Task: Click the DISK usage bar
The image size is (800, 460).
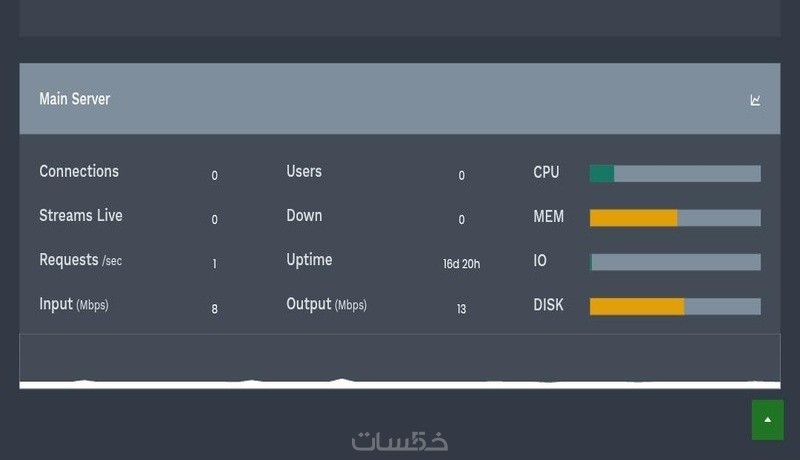Action: pos(675,306)
